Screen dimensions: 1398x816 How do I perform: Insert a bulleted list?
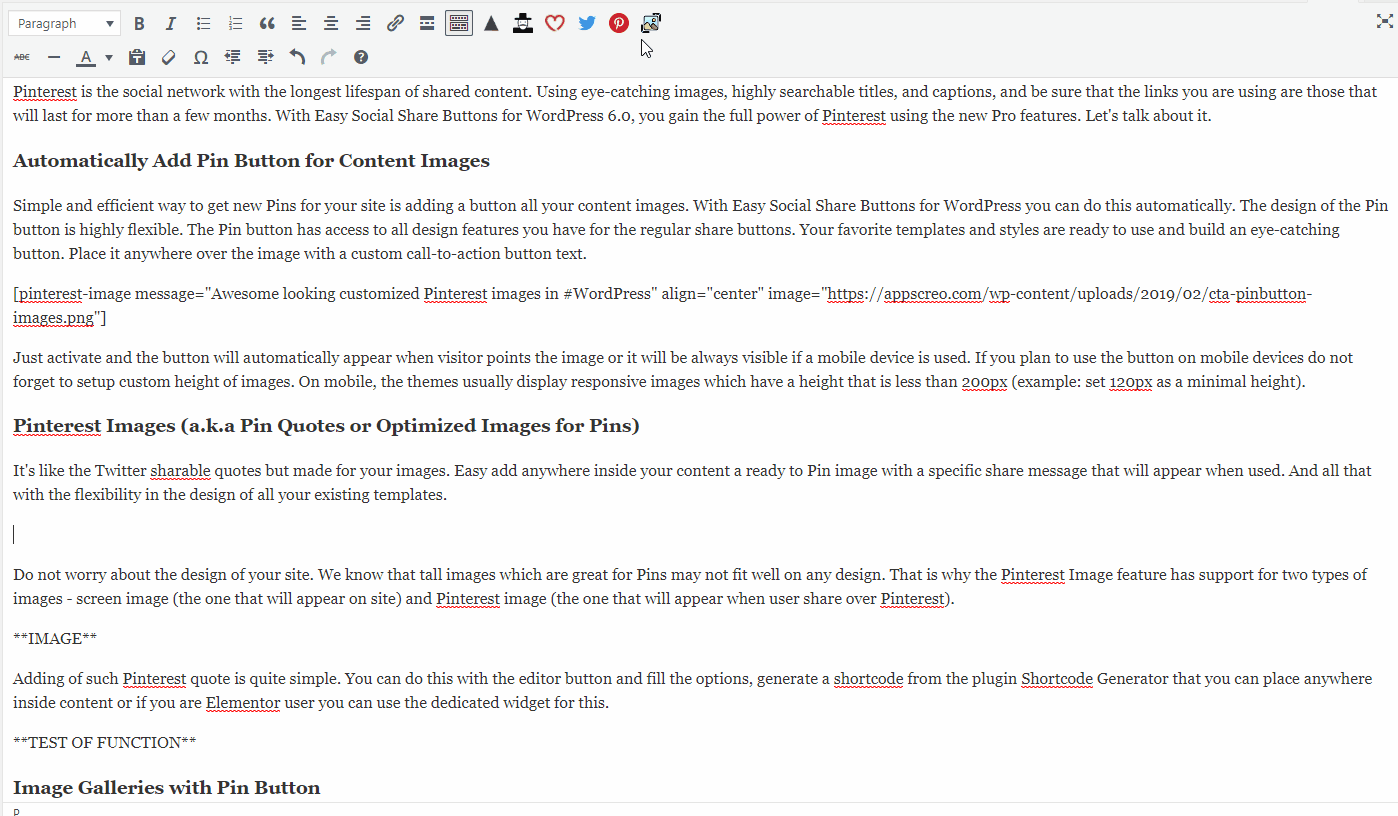203,23
